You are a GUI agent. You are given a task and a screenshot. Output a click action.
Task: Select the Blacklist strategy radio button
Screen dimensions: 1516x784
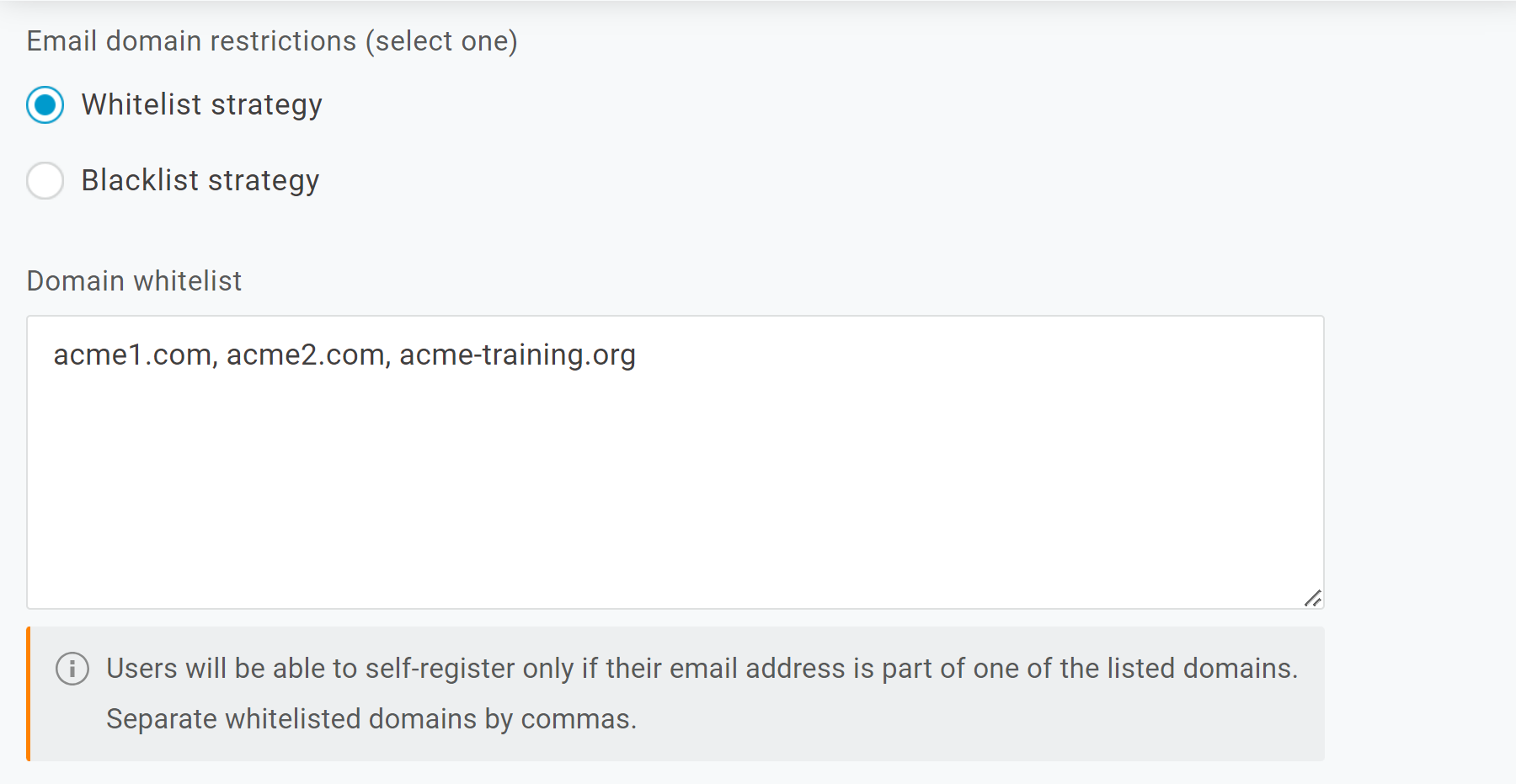tap(45, 180)
